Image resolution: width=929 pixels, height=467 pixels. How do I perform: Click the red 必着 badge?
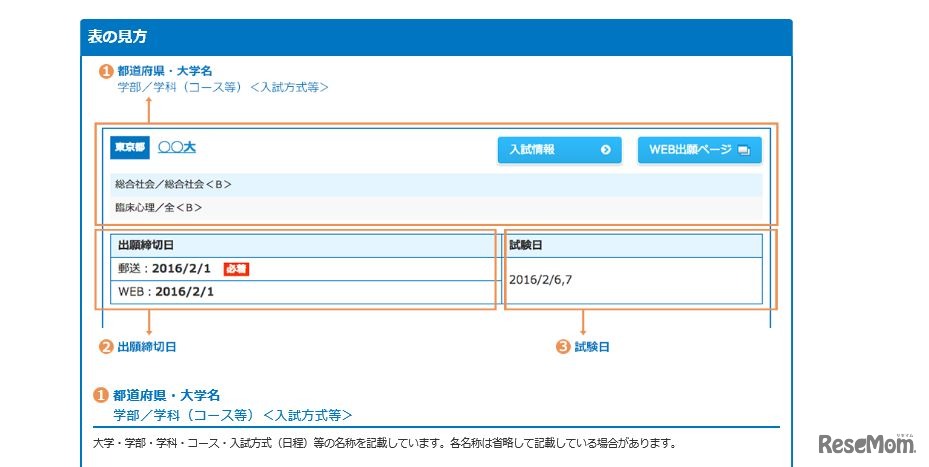(236, 269)
